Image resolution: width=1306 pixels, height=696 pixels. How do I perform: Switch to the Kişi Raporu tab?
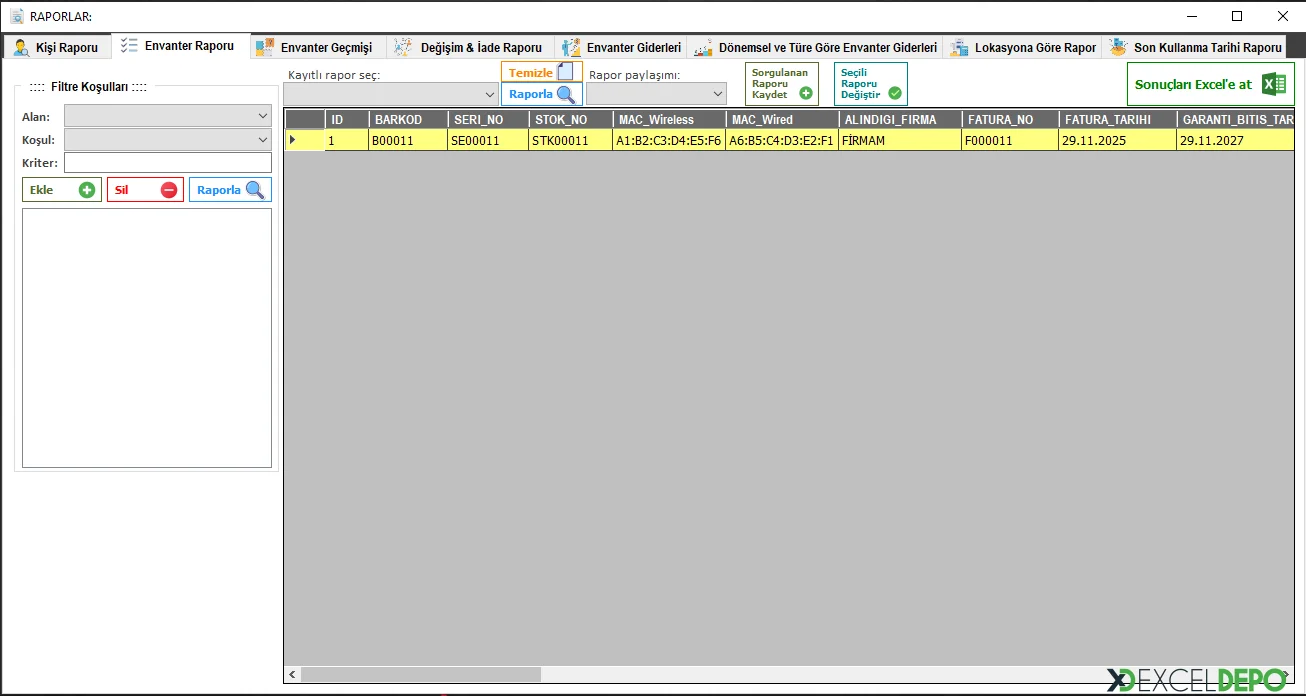[x=57, y=47]
